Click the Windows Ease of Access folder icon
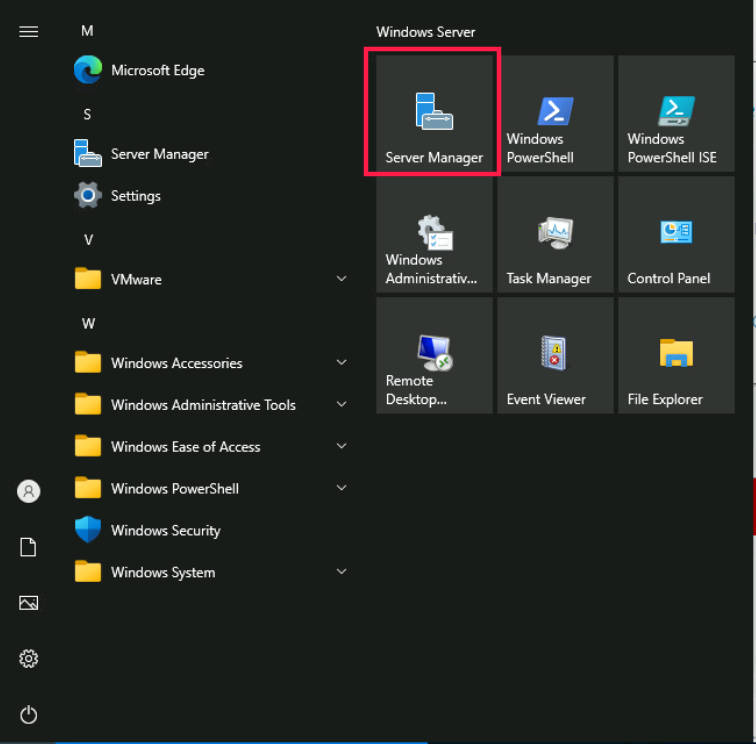Screen dimensions: 756x744 tap(88, 446)
